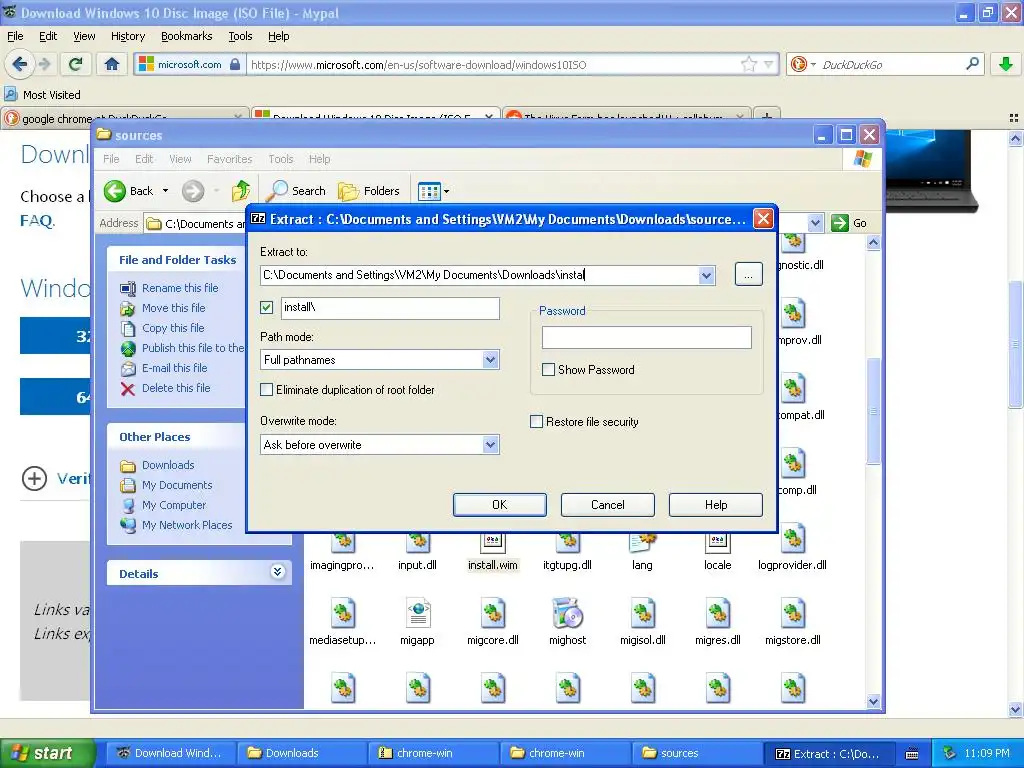Click the install\ subfolder text field
Viewport: 1024px width, 768px height.
(x=391, y=308)
